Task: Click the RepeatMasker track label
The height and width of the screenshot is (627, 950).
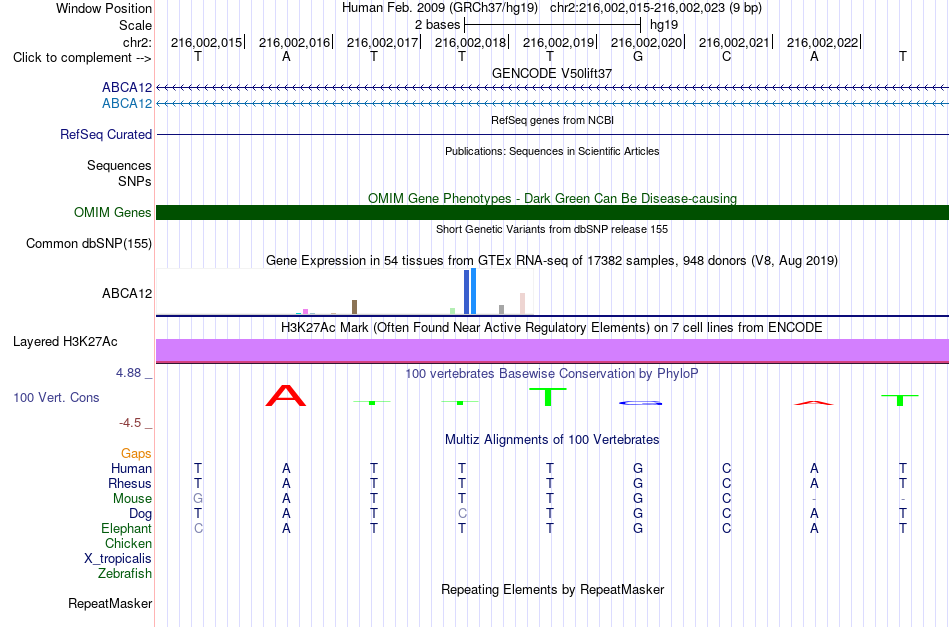Action: 110,604
